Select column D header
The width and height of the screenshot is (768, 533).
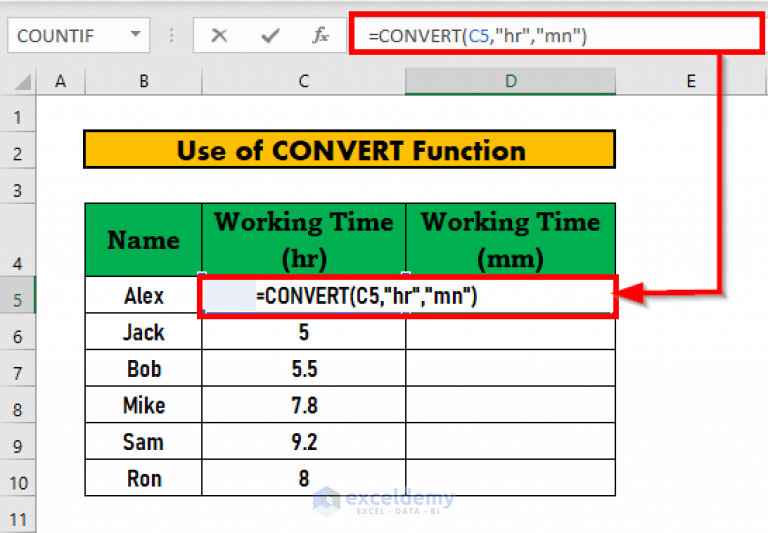510,81
